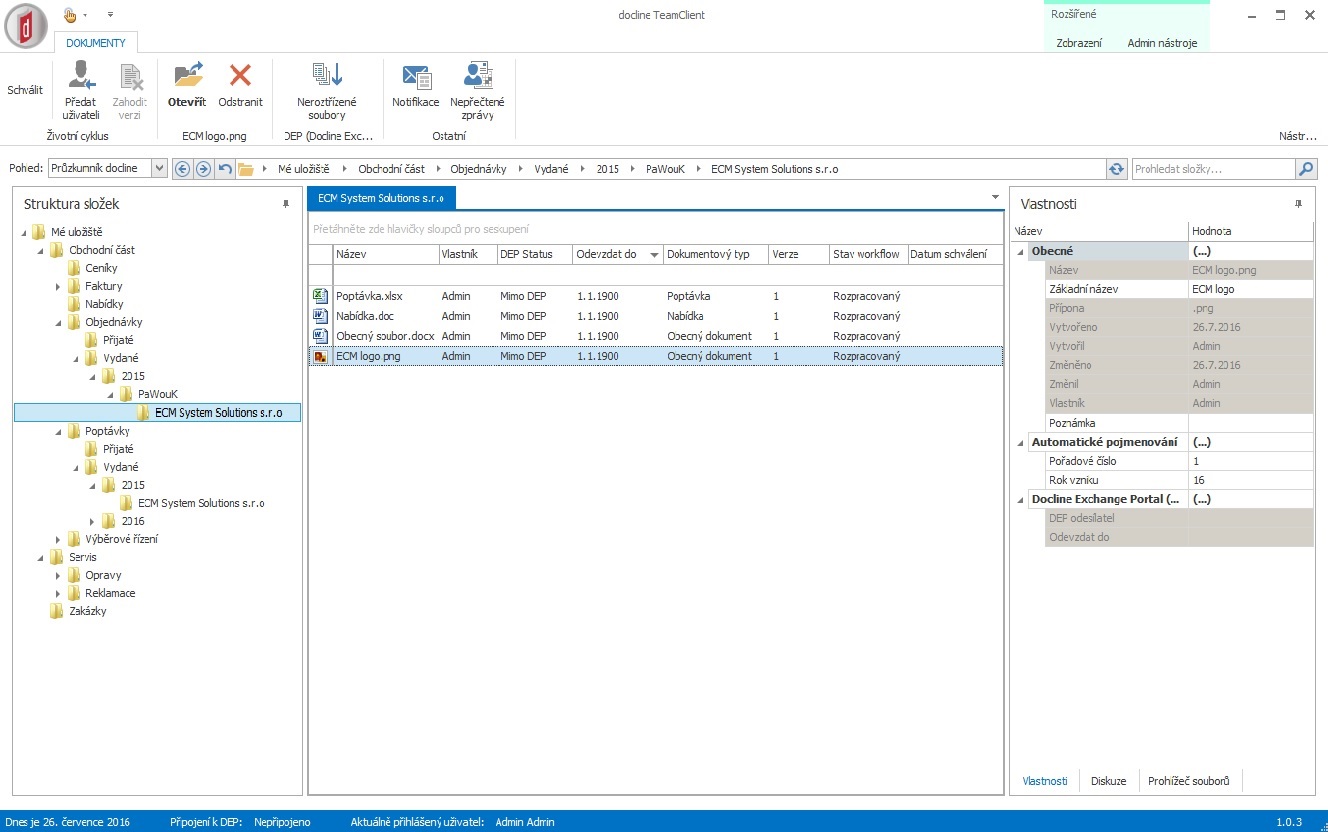Collapse the Obecné property group
This screenshot has height=832, width=1328.
tap(1021, 251)
